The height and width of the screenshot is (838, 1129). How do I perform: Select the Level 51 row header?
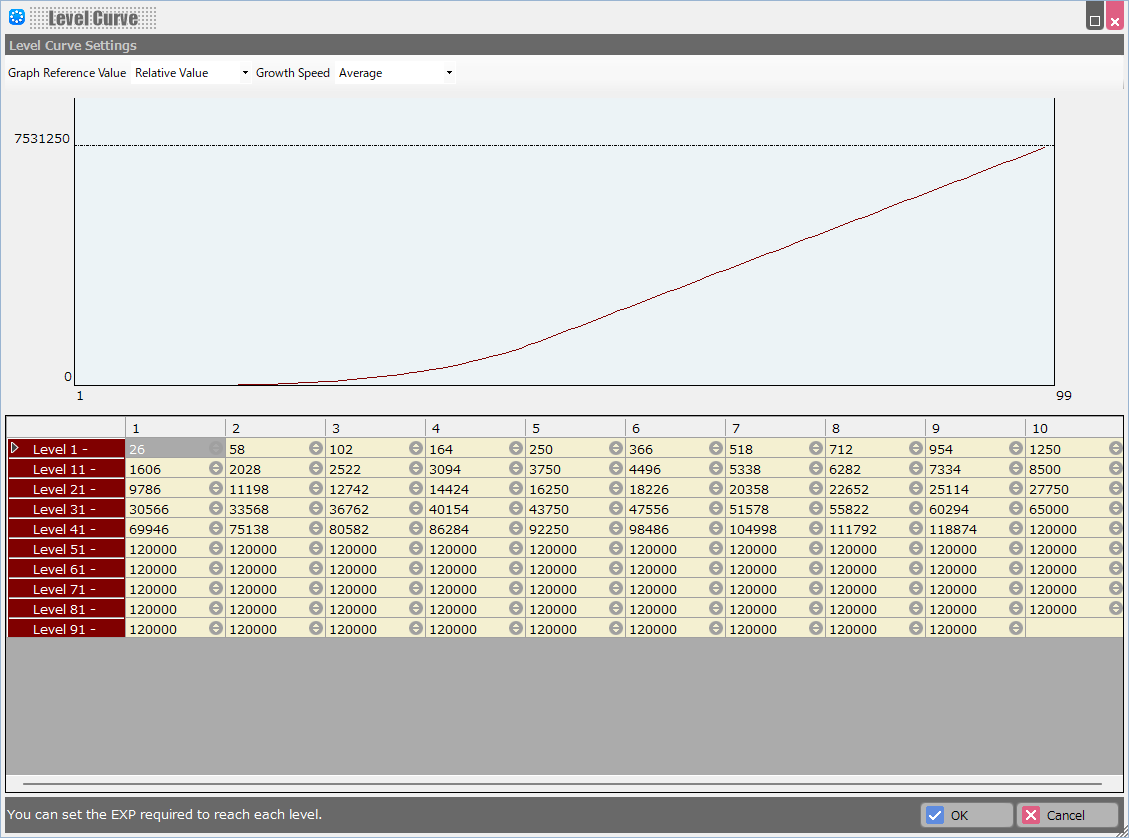[x=66, y=549]
